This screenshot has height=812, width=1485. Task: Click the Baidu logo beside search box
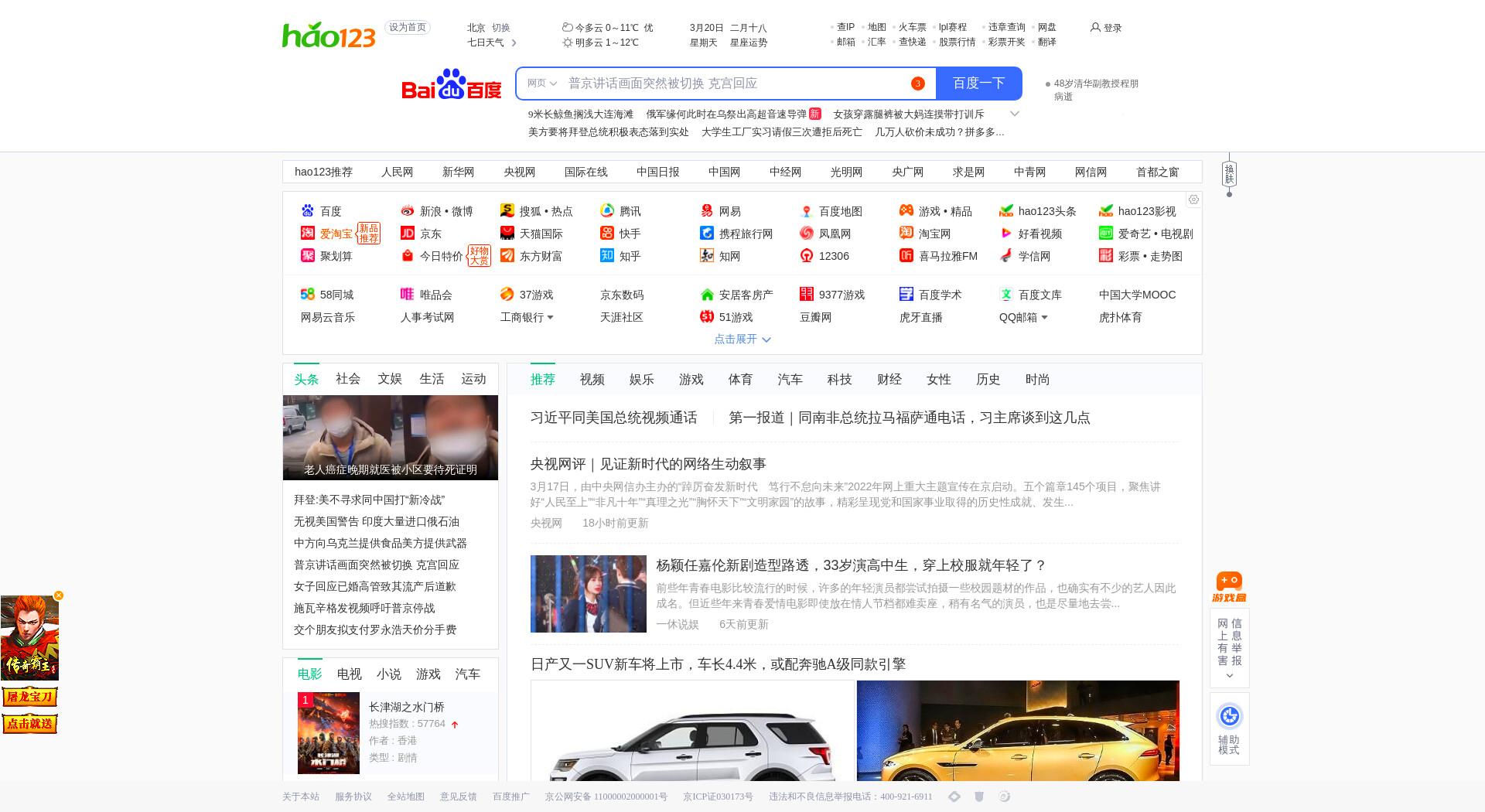pyautogui.click(x=452, y=84)
